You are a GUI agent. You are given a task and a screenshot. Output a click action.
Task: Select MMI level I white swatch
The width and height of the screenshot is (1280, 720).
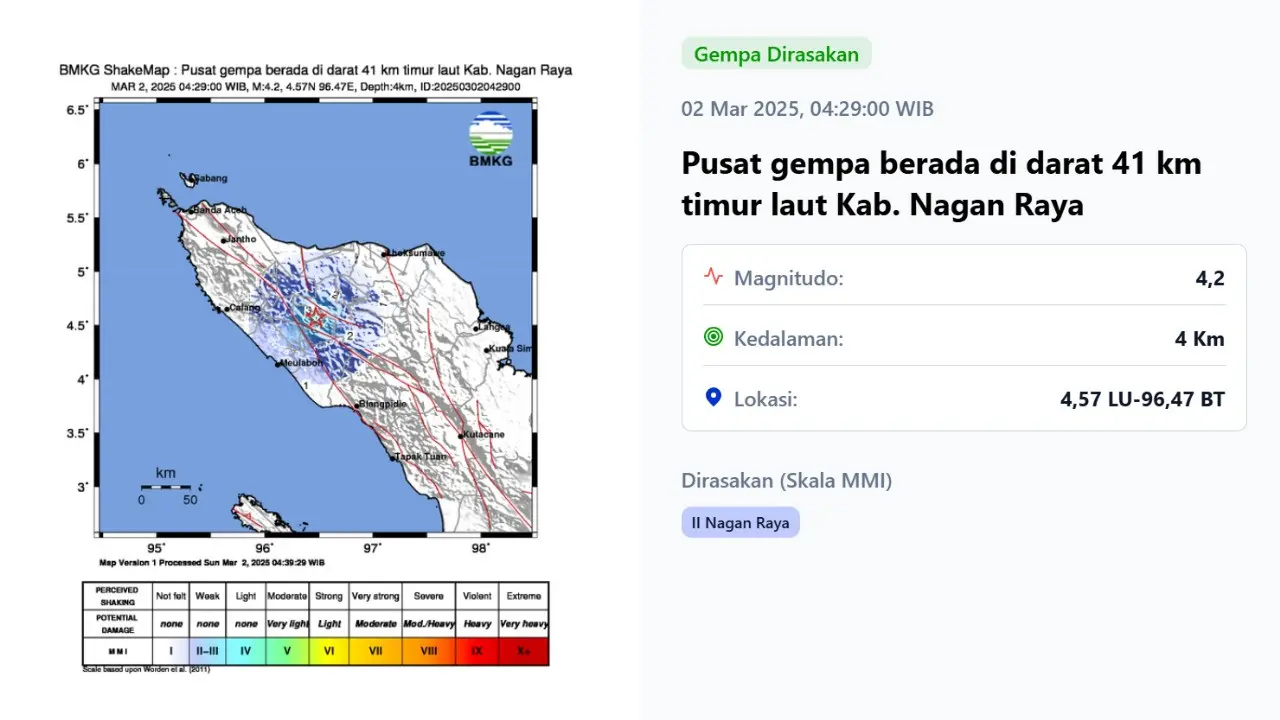pos(171,650)
